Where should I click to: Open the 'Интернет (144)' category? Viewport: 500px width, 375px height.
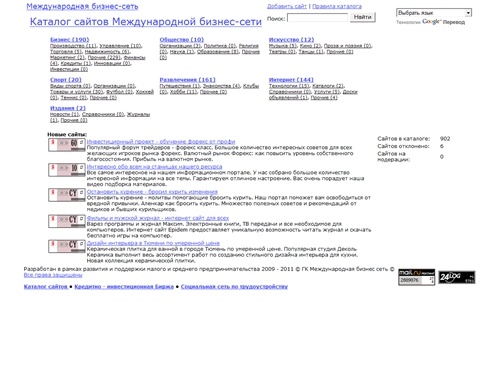[291, 80]
